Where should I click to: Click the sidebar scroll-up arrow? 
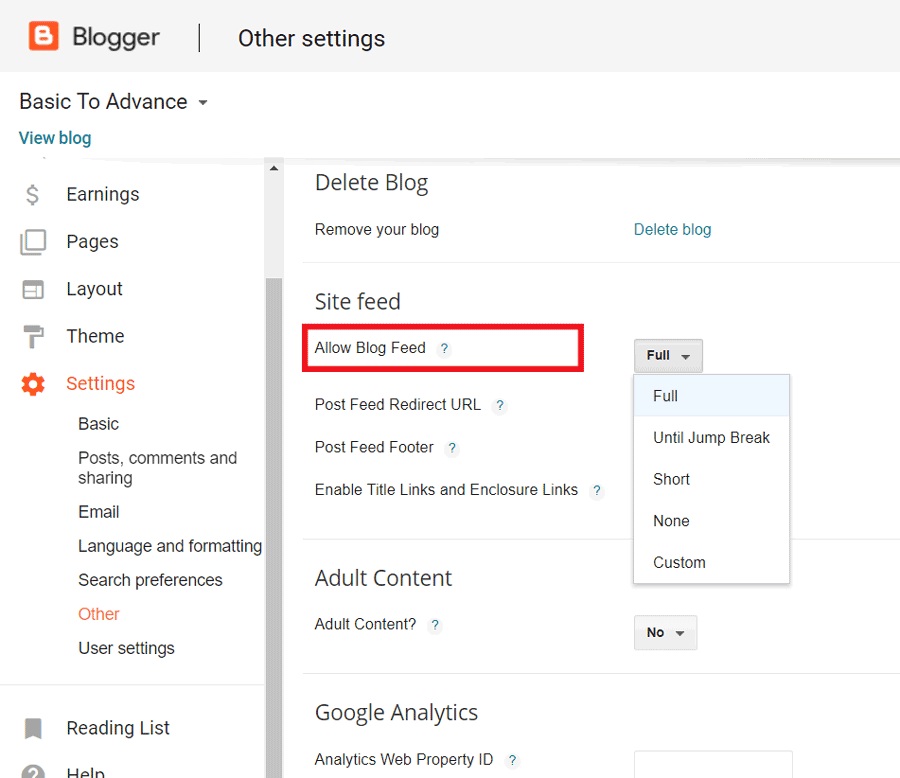(x=274, y=168)
